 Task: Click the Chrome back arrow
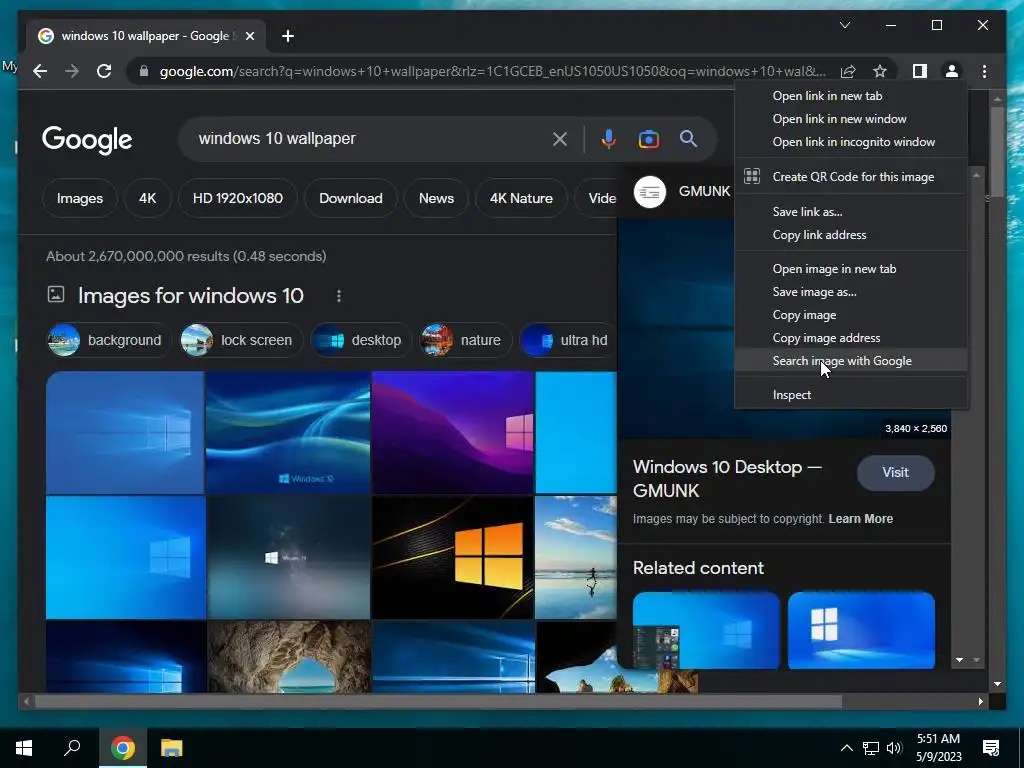40,71
